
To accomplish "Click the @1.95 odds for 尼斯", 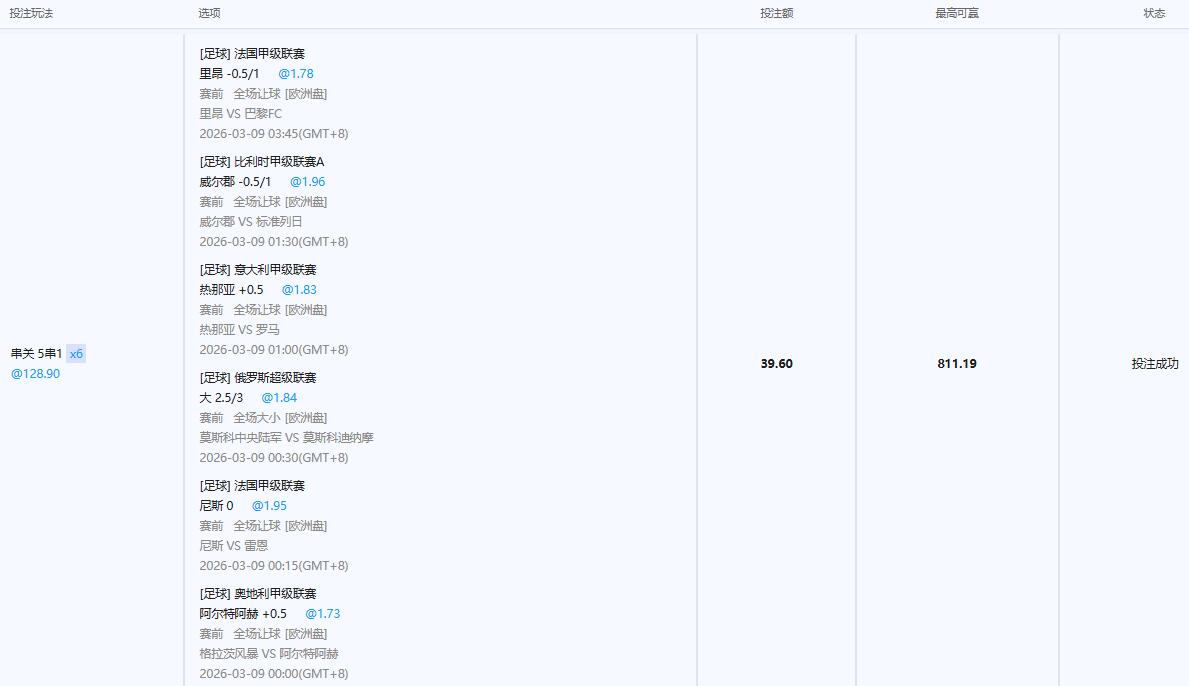I will pos(269,506).
